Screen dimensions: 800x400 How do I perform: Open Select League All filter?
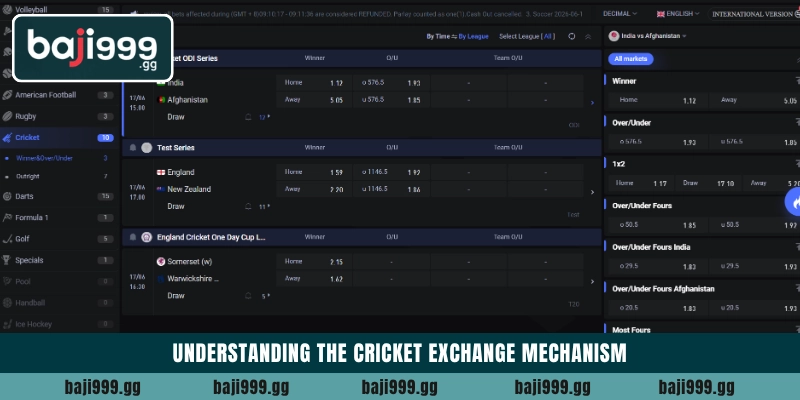click(527, 37)
